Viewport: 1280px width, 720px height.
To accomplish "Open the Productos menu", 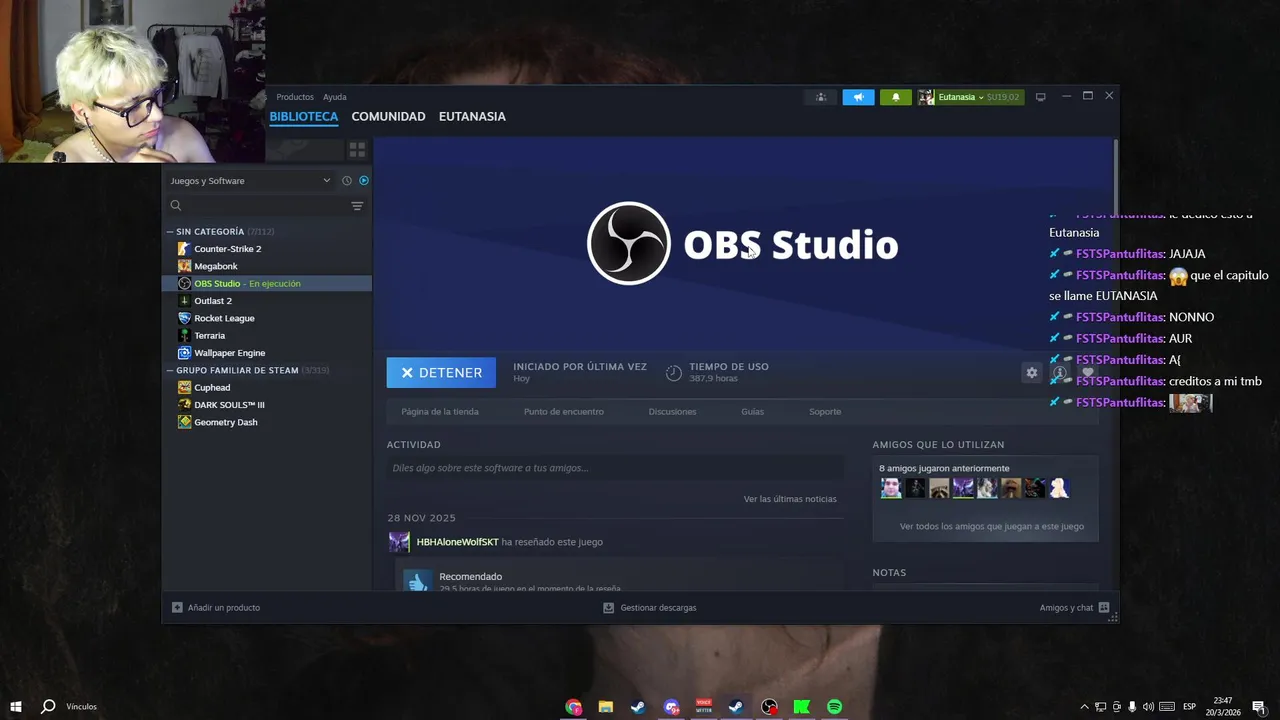I will click(x=295, y=97).
